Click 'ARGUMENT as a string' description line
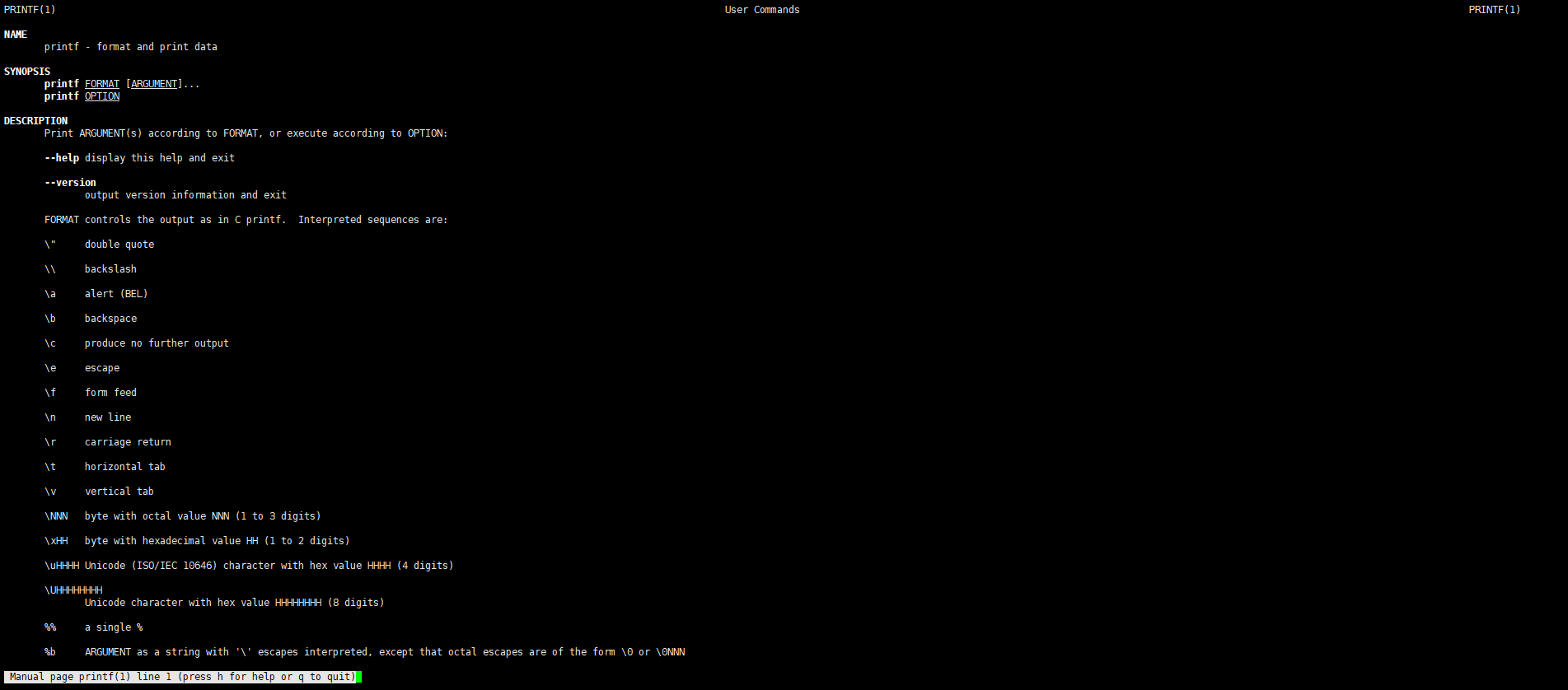 (385, 652)
